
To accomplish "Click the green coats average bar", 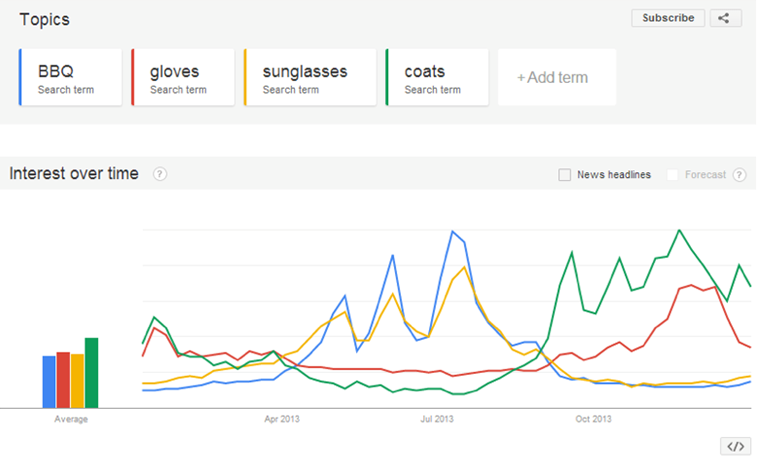I will tap(91, 373).
